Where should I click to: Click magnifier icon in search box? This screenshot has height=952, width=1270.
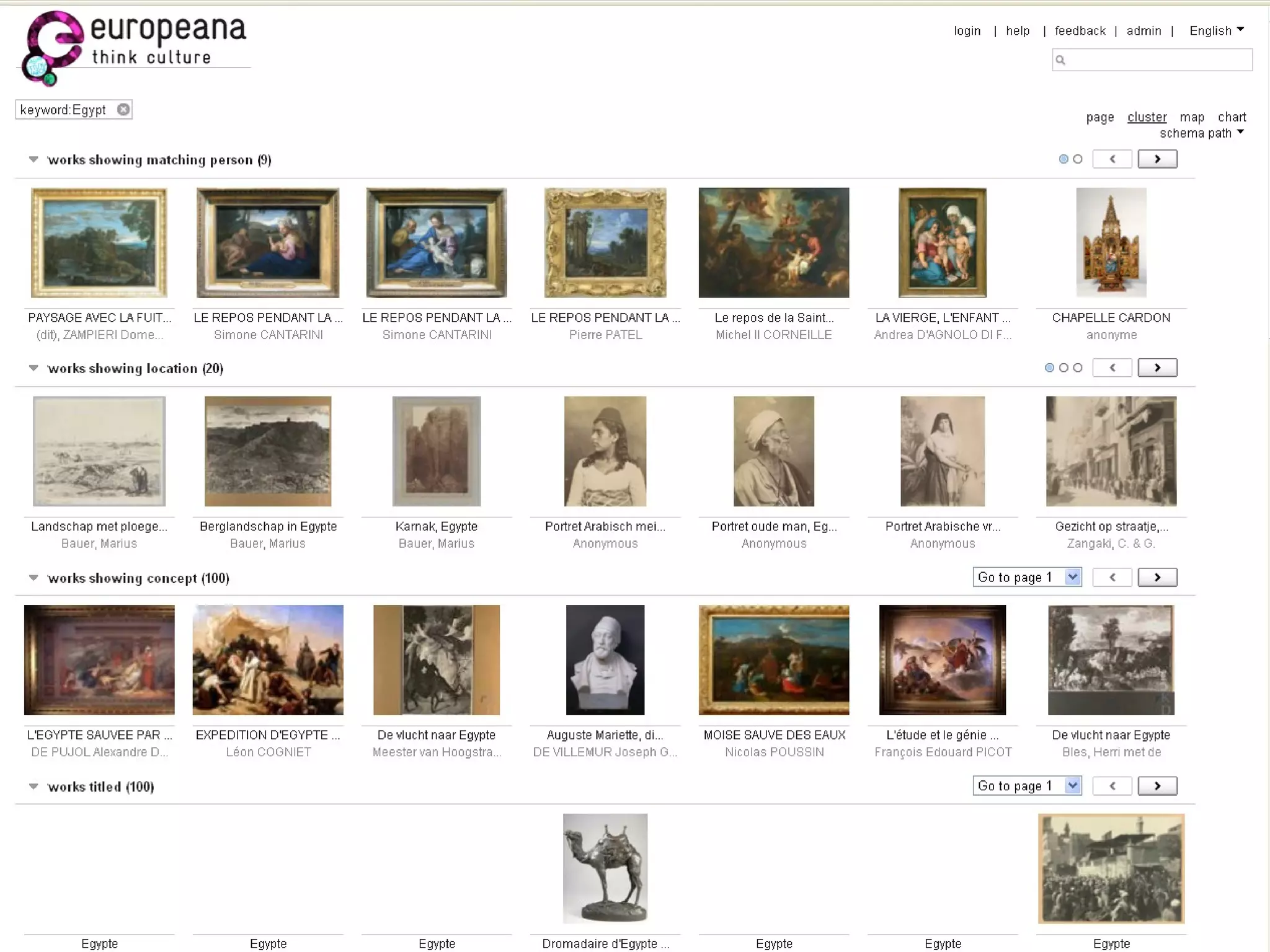pos(1060,60)
